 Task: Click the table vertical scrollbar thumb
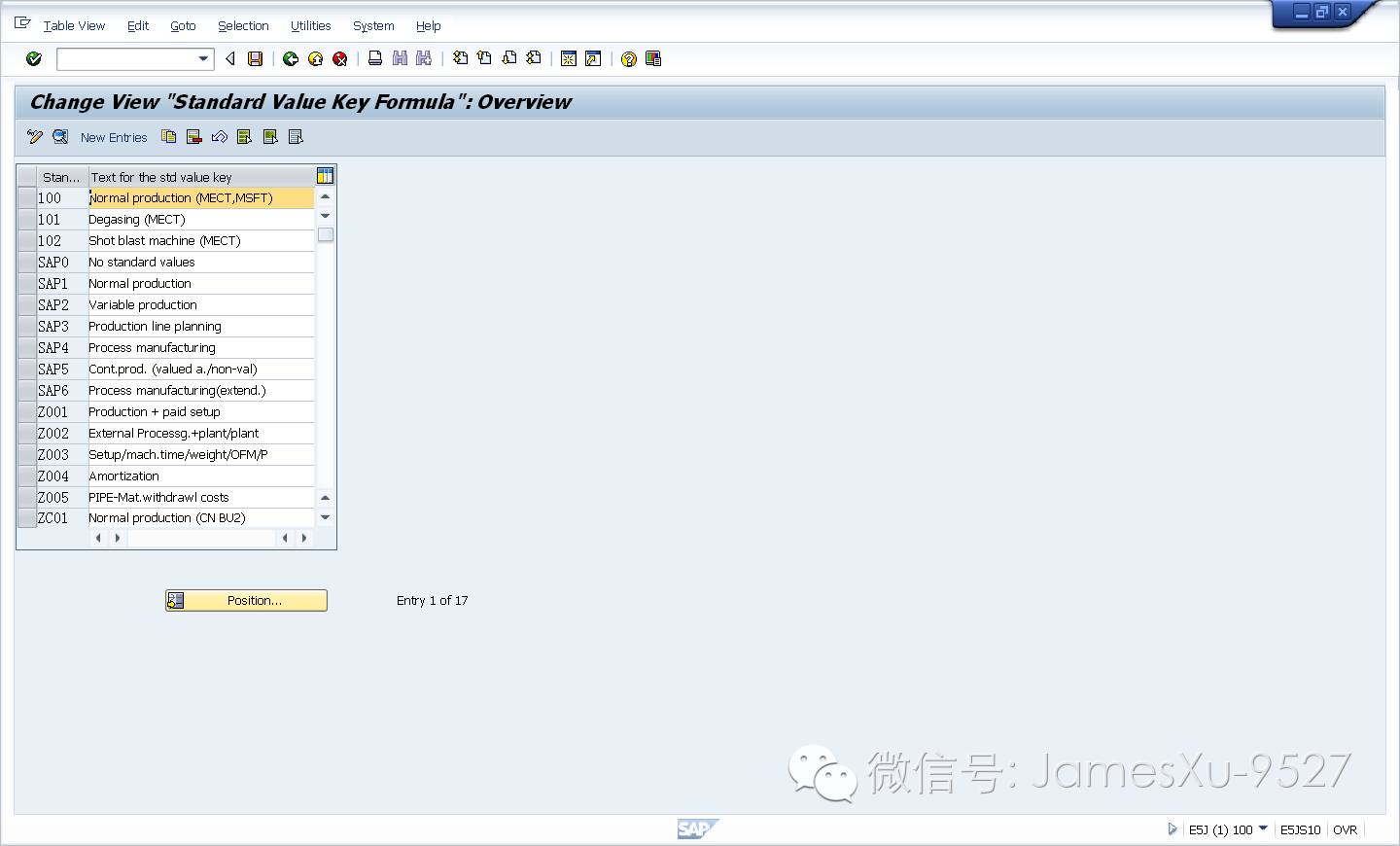point(326,234)
